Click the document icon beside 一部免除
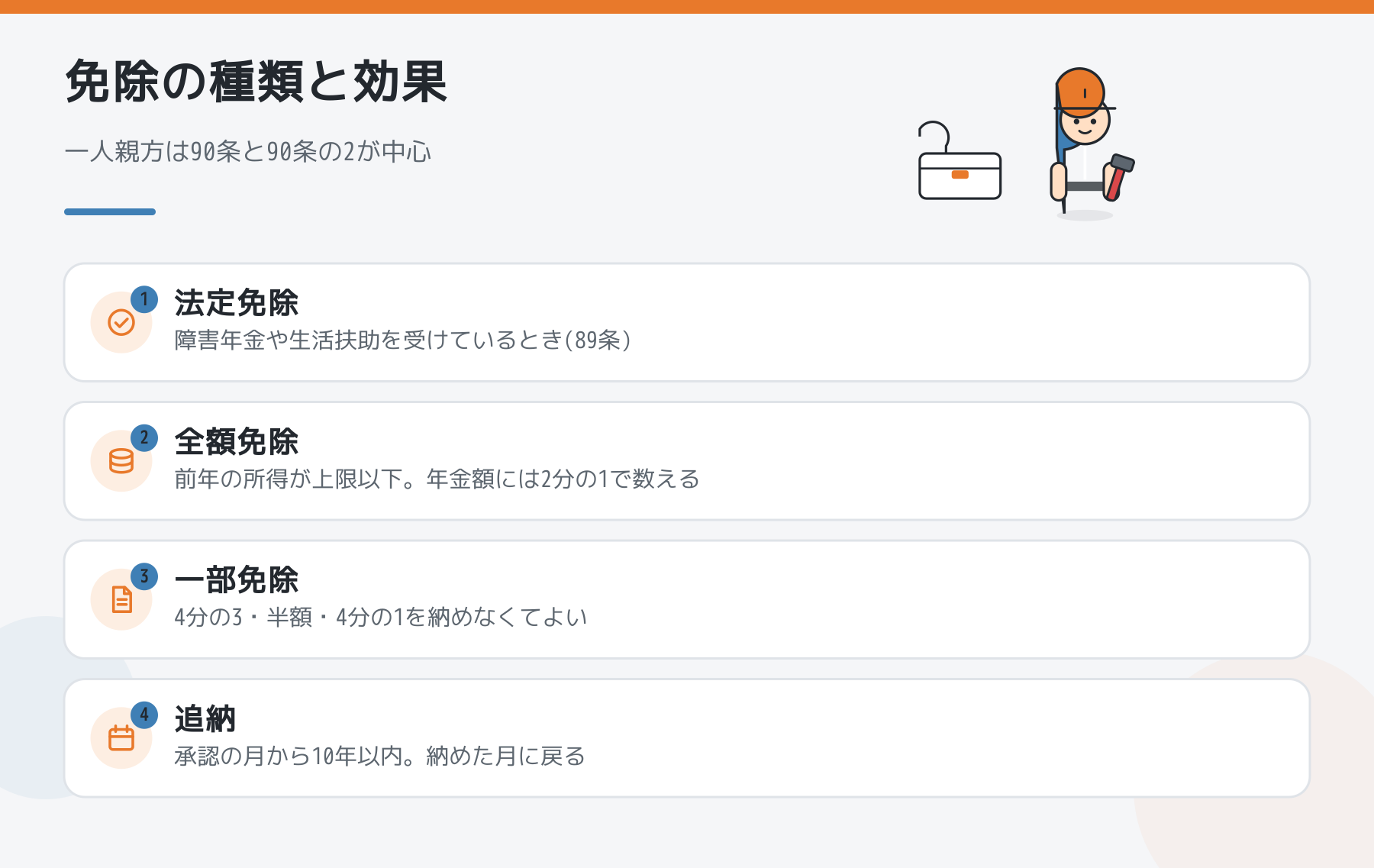The height and width of the screenshot is (868, 1374). tap(121, 599)
